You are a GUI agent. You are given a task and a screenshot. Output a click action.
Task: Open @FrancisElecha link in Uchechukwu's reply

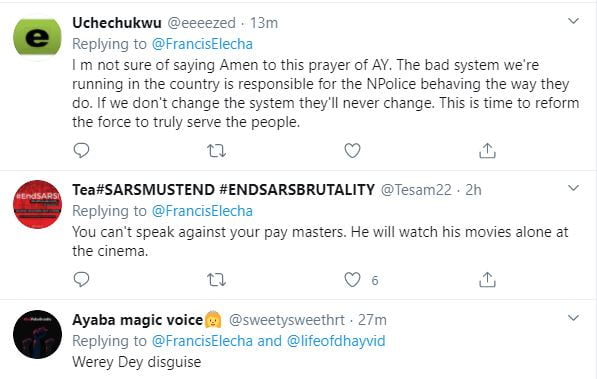click(202, 44)
